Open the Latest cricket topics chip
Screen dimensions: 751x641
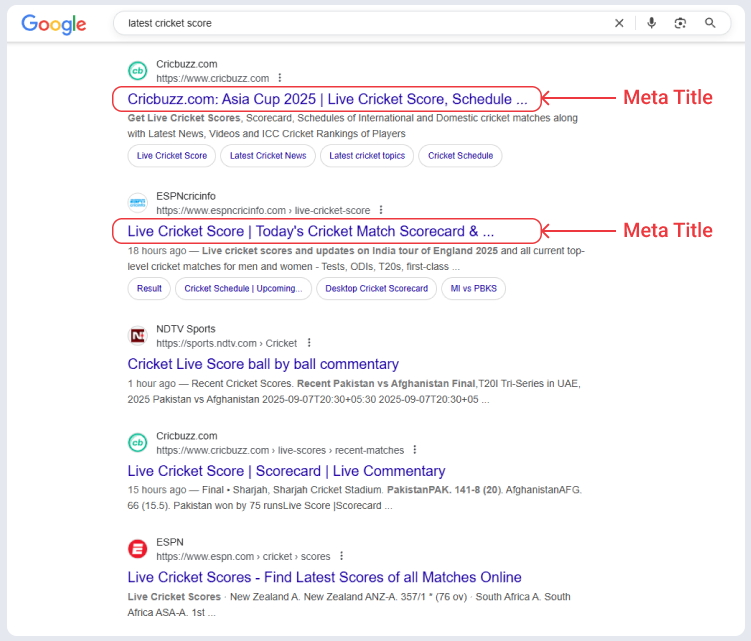point(367,156)
